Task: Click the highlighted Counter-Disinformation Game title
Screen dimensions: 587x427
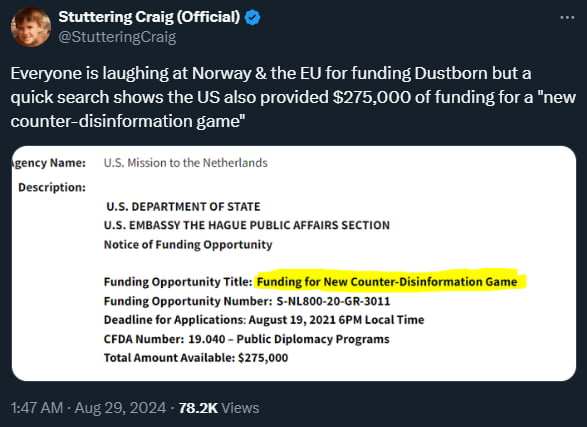Action: 387,282
